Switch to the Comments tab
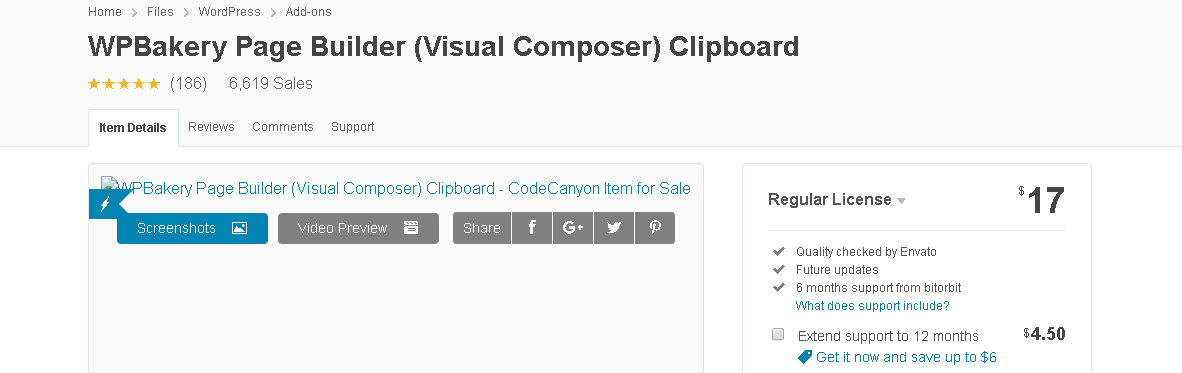 pyautogui.click(x=283, y=127)
